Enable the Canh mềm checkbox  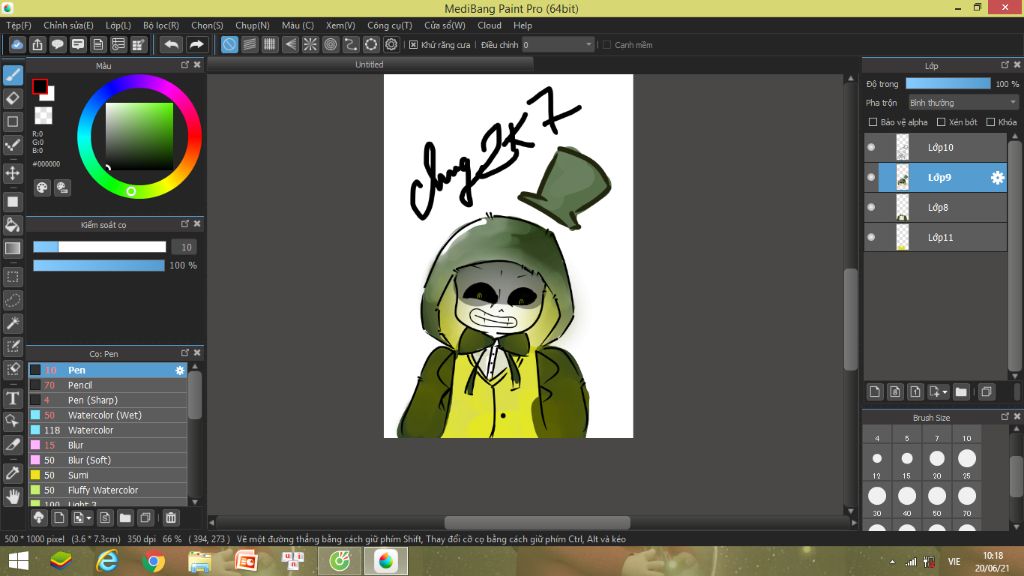click(607, 44)
